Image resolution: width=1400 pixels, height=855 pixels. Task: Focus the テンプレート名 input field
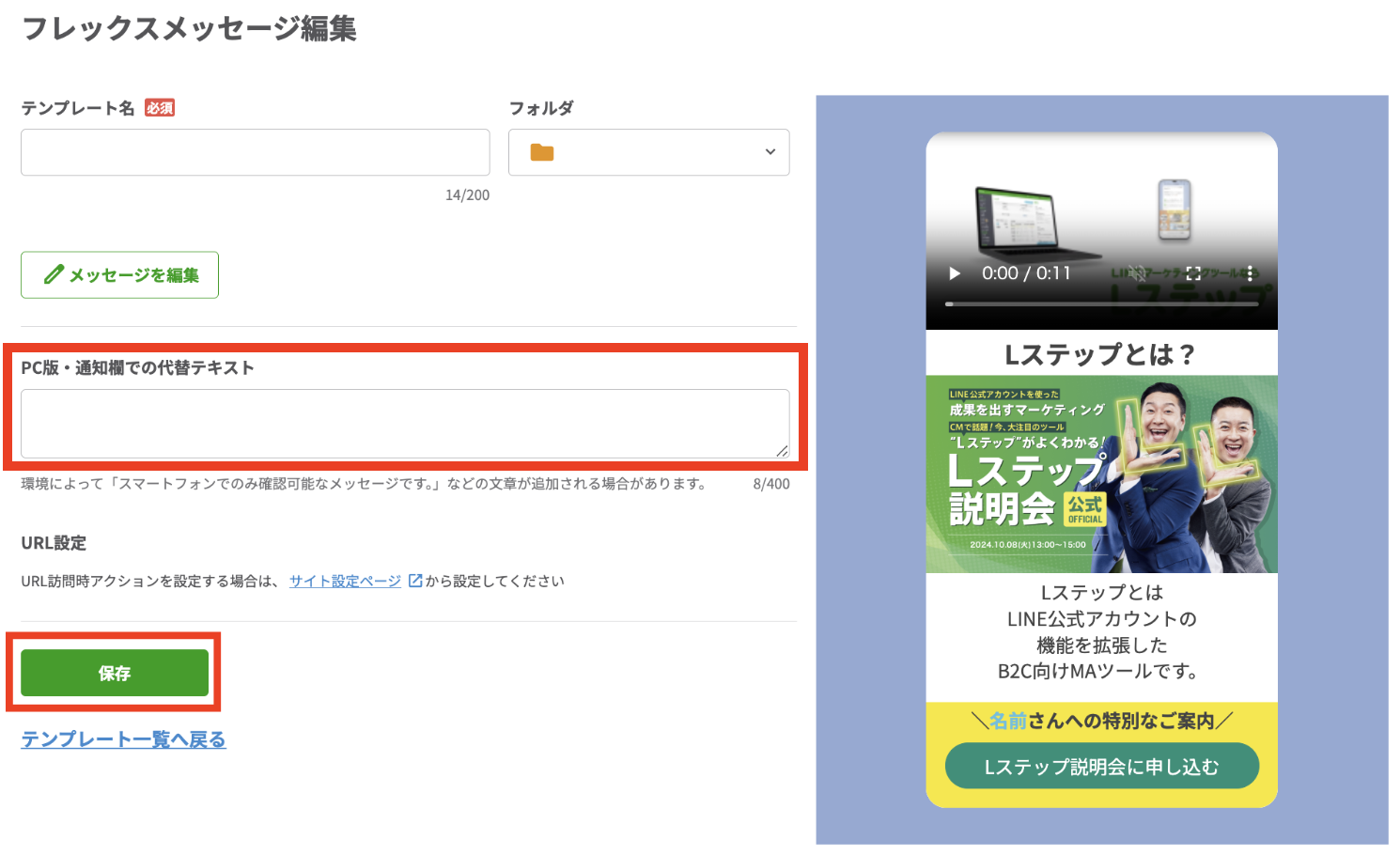[x=255, y=152]
